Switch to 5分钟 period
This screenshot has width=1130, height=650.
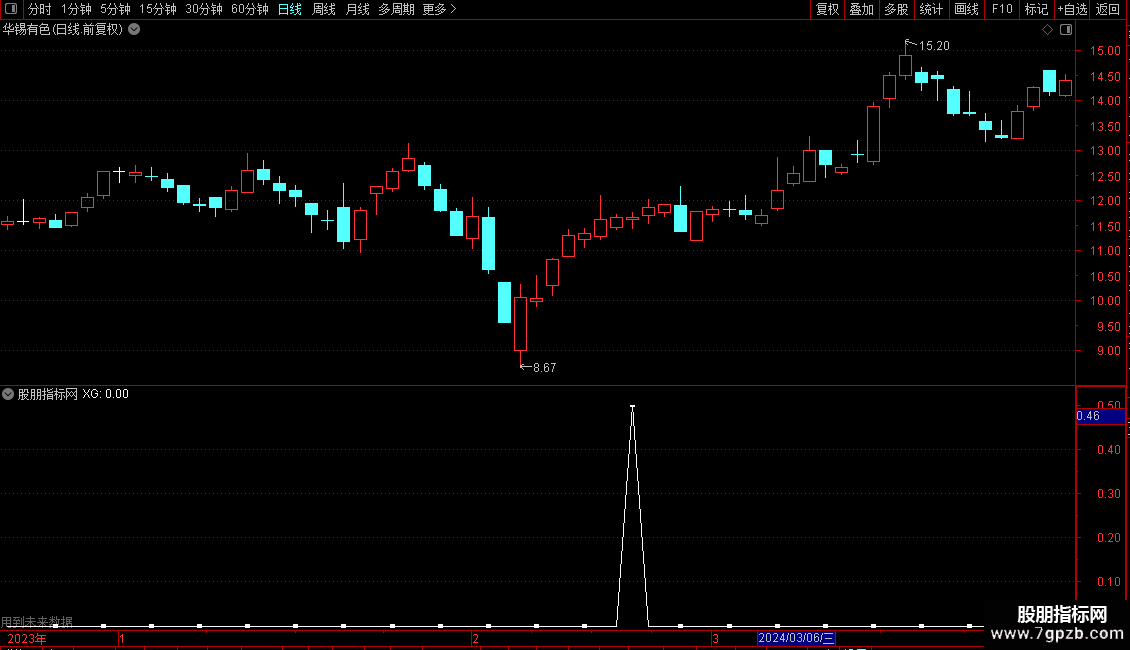pyautogui.click(x=115, y=9)
